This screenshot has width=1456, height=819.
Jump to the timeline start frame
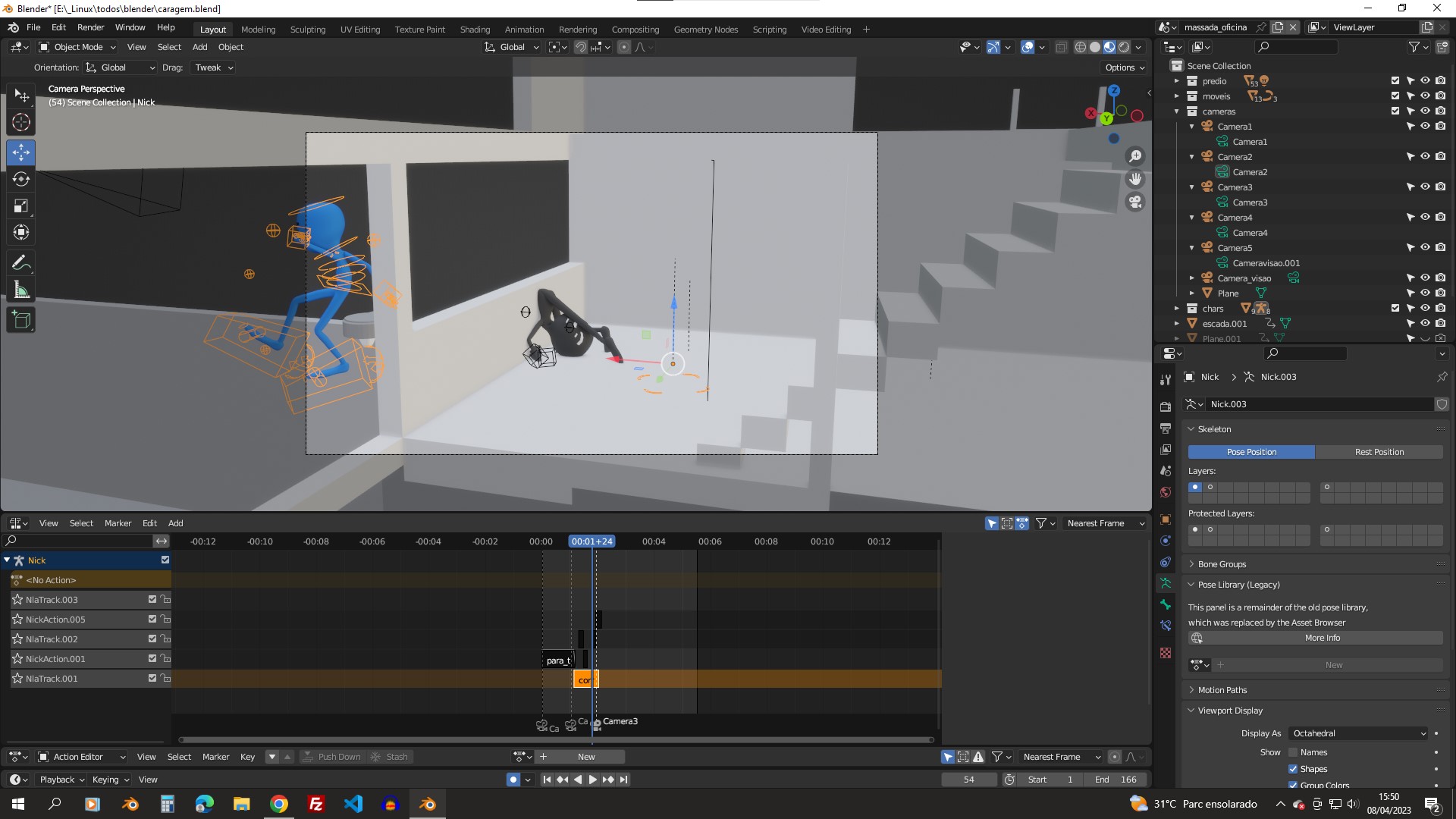[x=547, y=780]
